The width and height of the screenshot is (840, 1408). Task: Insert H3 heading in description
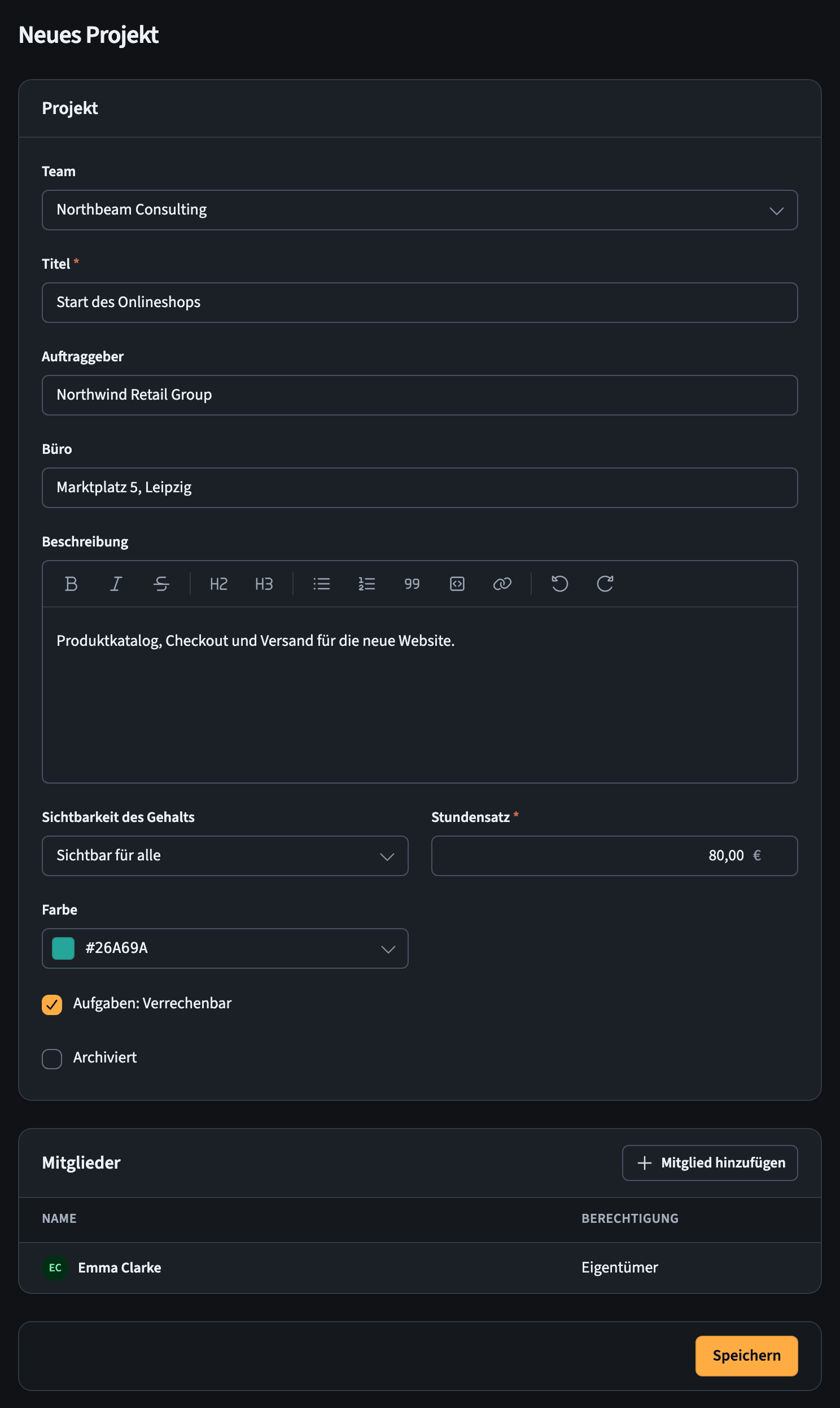pyautogui.click(x=264, y=583)
